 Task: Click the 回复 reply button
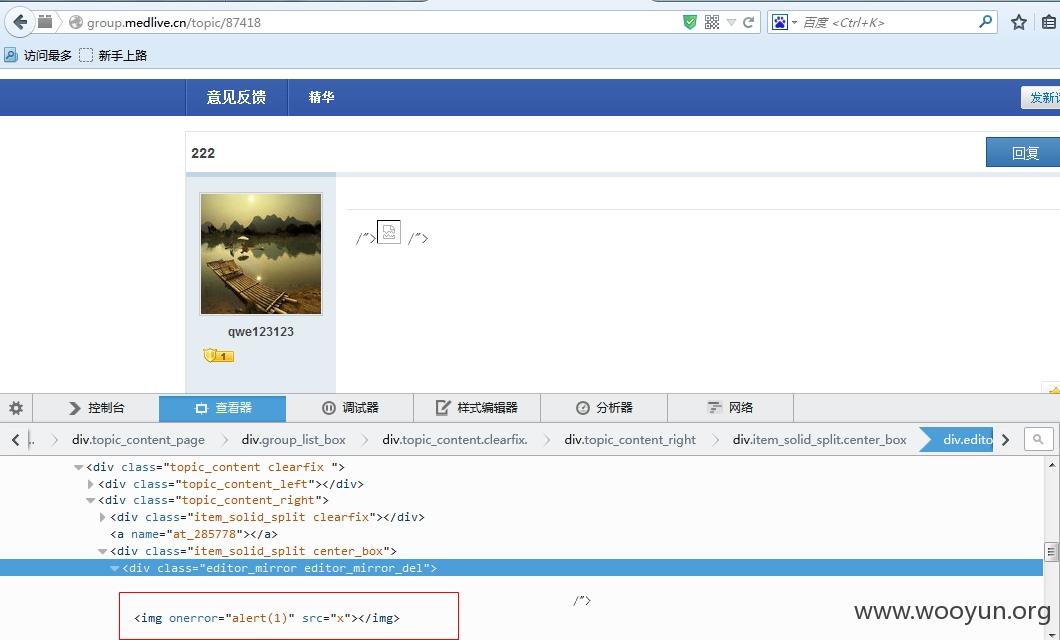[x=1023, y=153]
